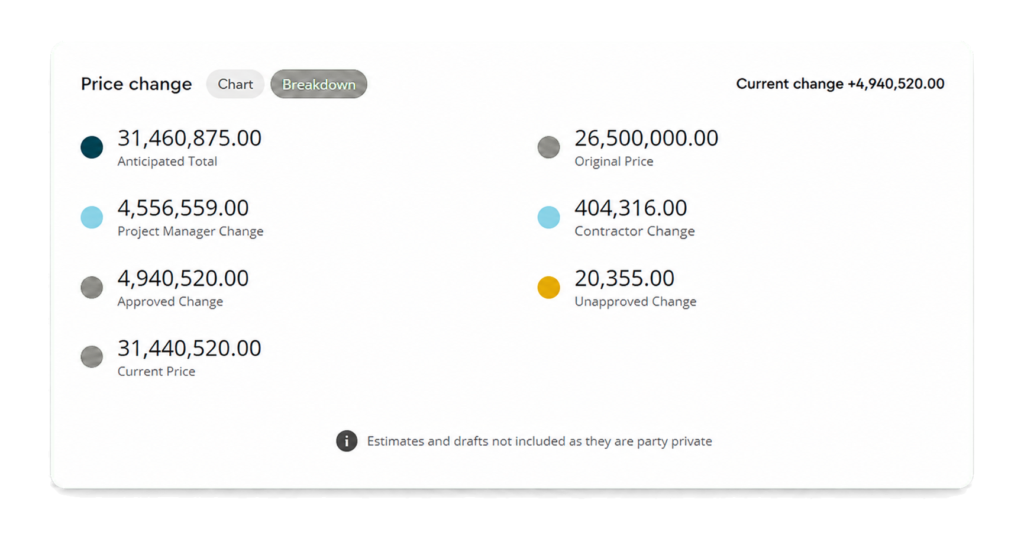Click the 20,355.00 Unapproved Change value
The height and width of the screenshot is (538, 1024).
coord(624,279)
